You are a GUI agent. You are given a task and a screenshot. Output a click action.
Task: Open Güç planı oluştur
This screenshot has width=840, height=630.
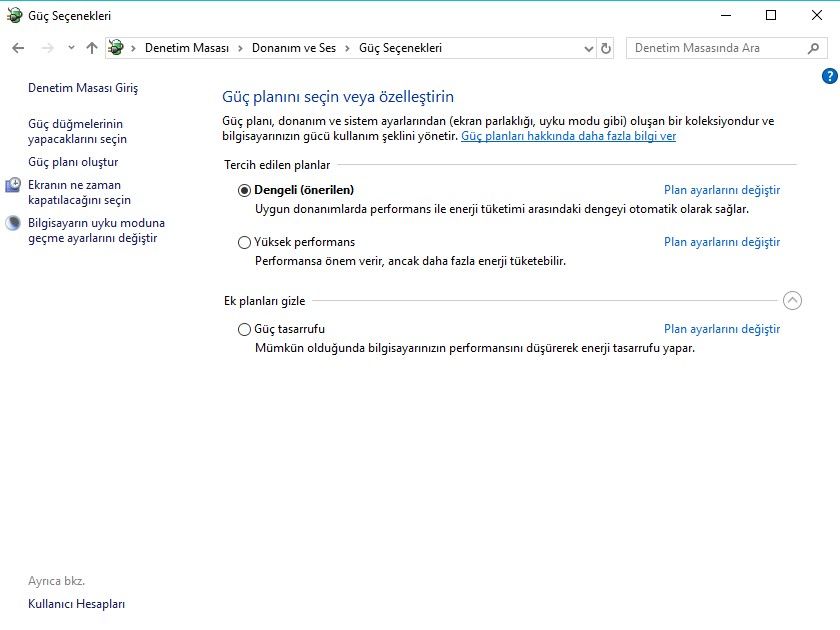[74, 161]
